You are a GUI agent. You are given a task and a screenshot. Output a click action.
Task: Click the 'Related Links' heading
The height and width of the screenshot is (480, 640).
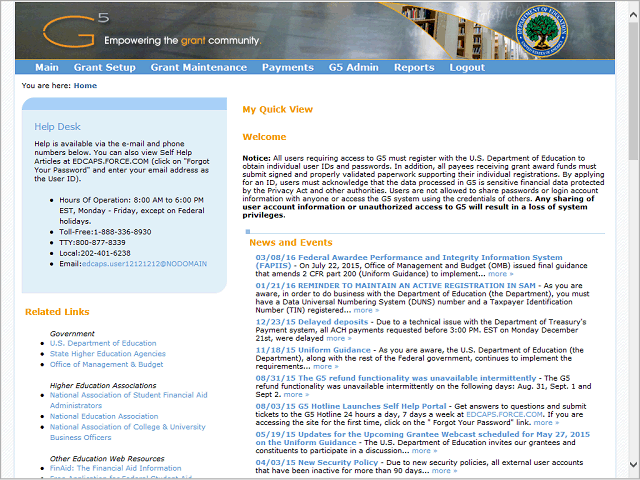[x=57, y=312]
